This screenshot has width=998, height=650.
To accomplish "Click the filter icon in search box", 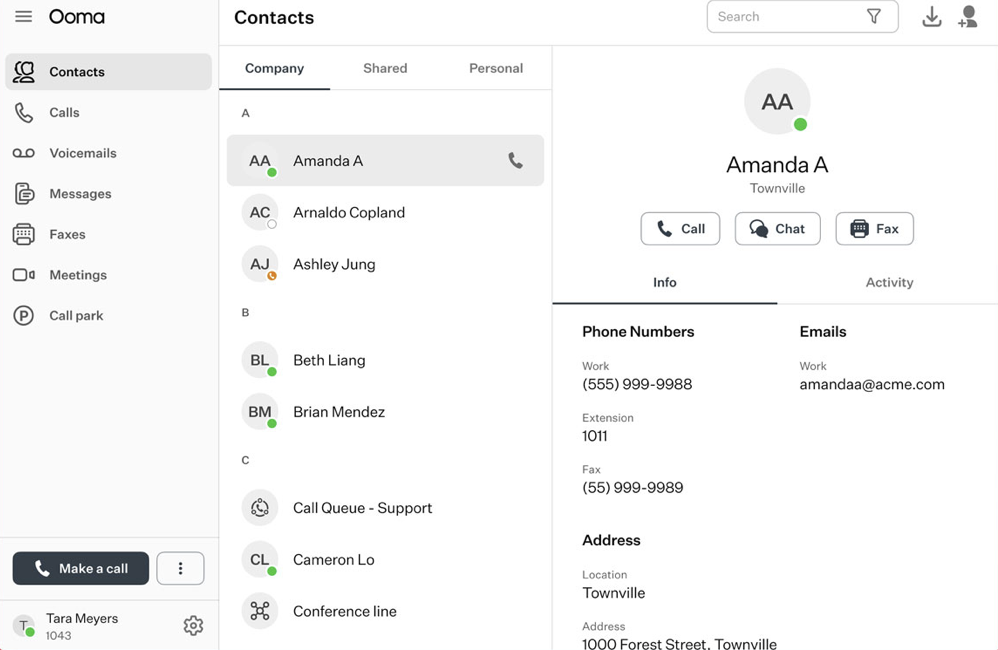I will tap(873, 17).
